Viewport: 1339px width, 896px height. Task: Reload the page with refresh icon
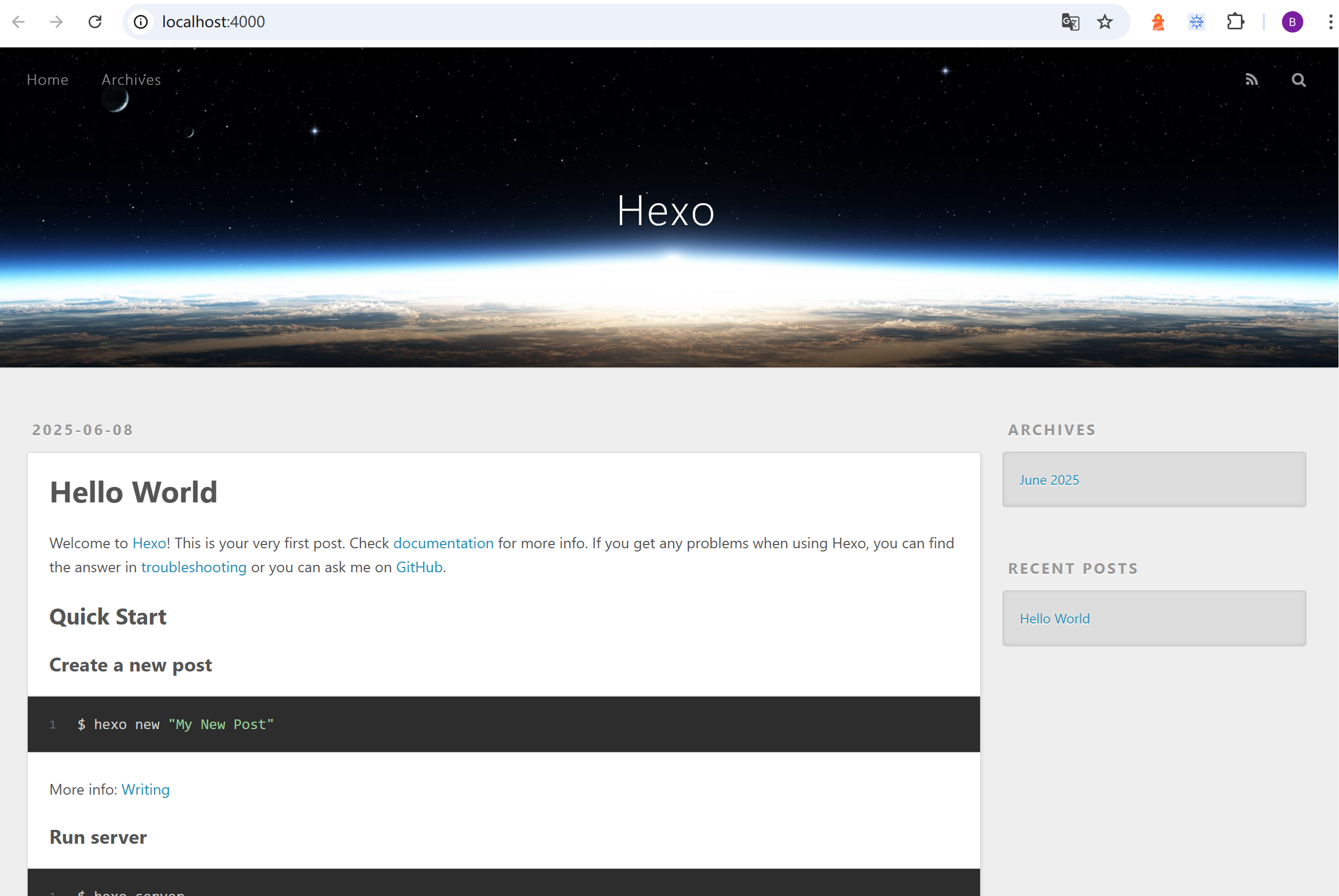(x=95, y=22)
